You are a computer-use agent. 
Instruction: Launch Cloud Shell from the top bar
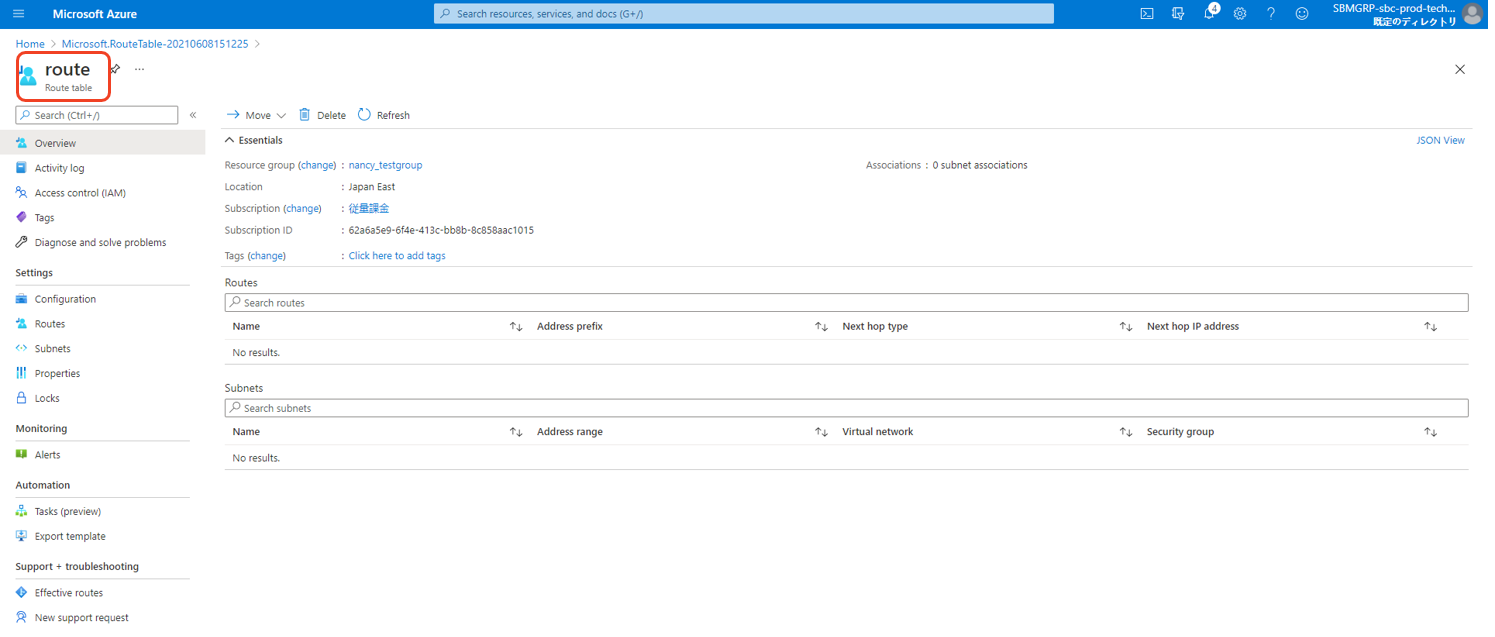tap(1147, 14)
